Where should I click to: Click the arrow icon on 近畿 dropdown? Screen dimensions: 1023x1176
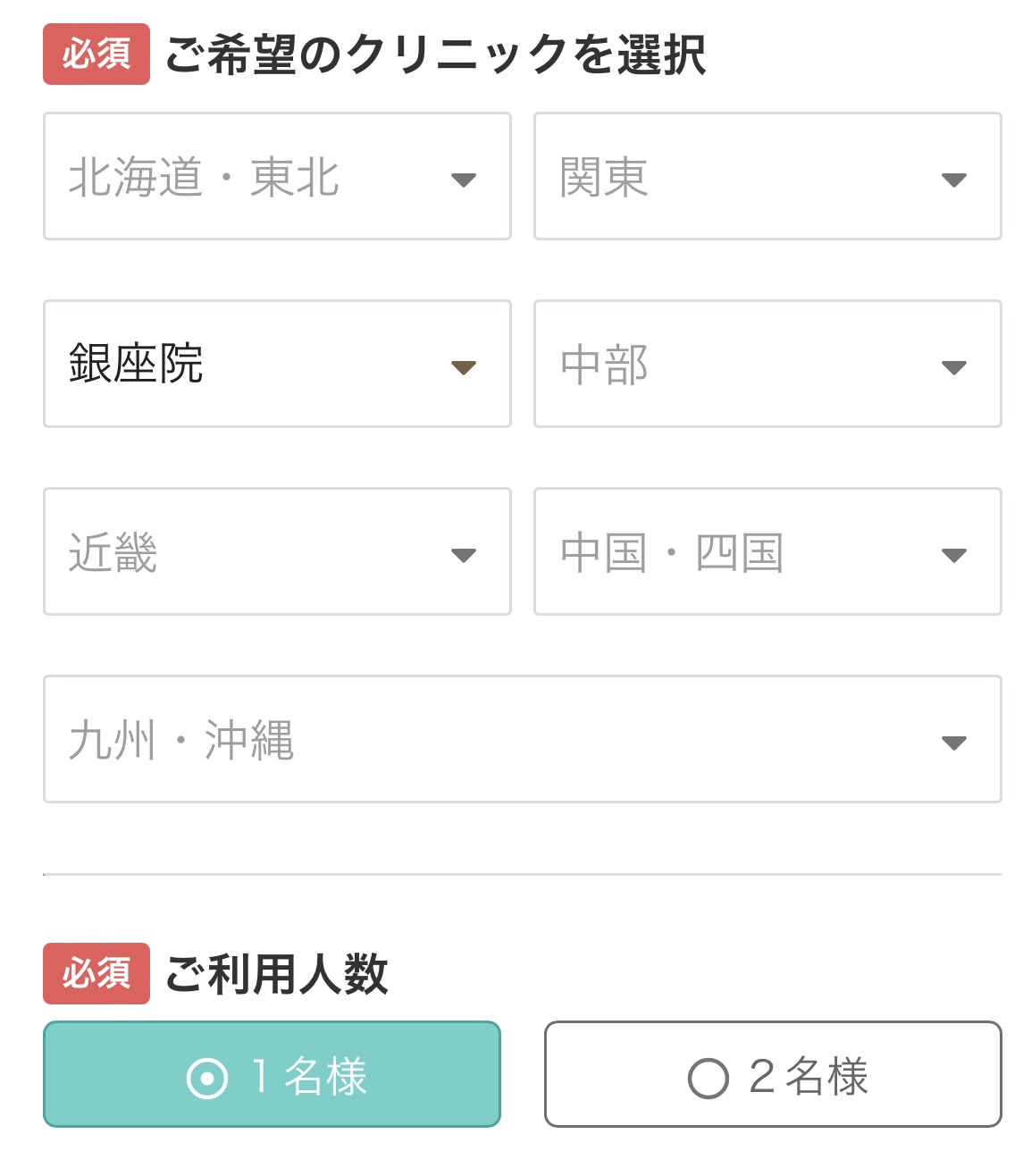coord(463,555)
